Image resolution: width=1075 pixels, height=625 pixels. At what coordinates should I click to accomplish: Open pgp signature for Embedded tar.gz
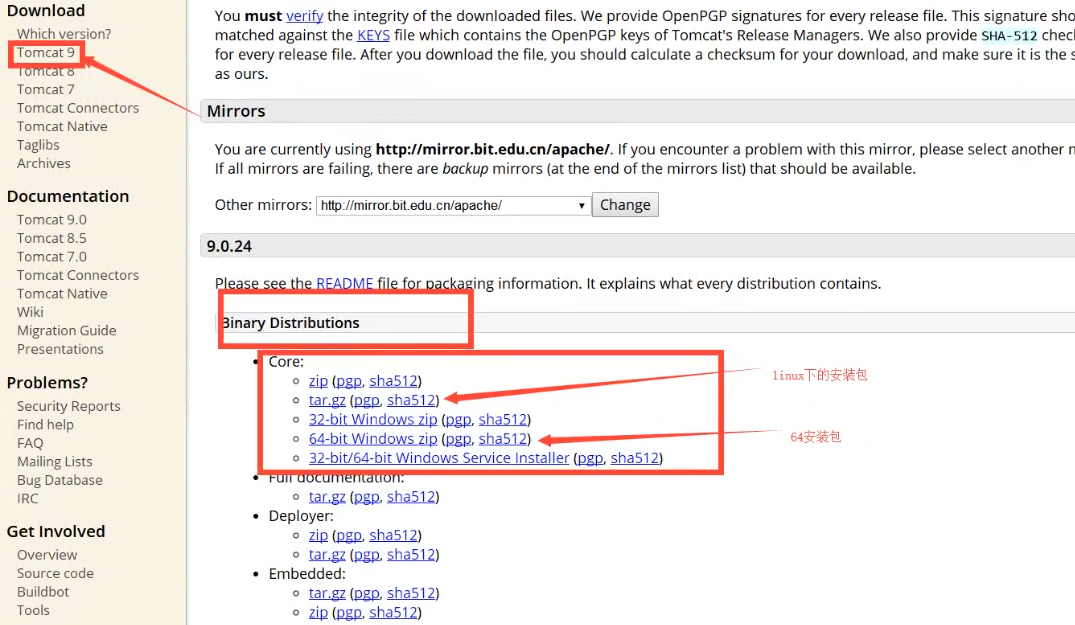pos(367,593)
